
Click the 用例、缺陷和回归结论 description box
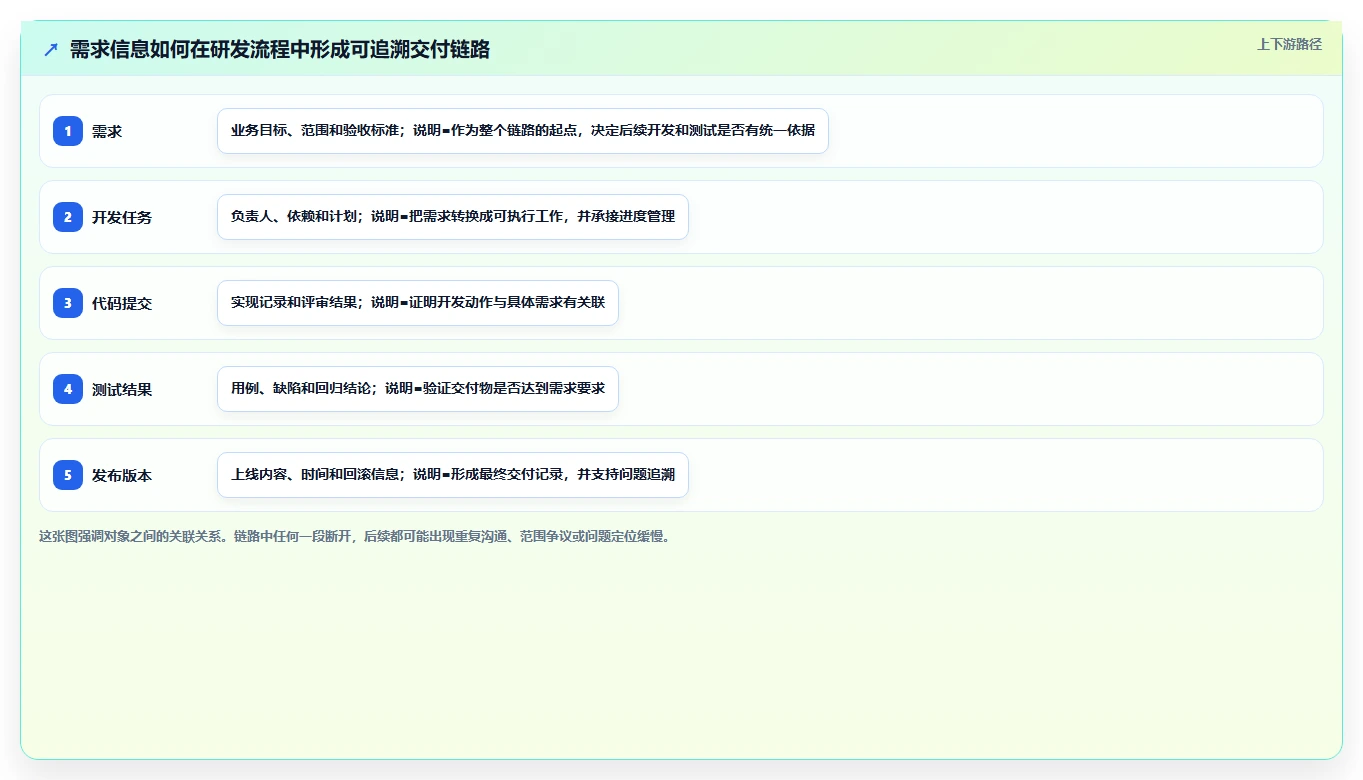point(418,389)
